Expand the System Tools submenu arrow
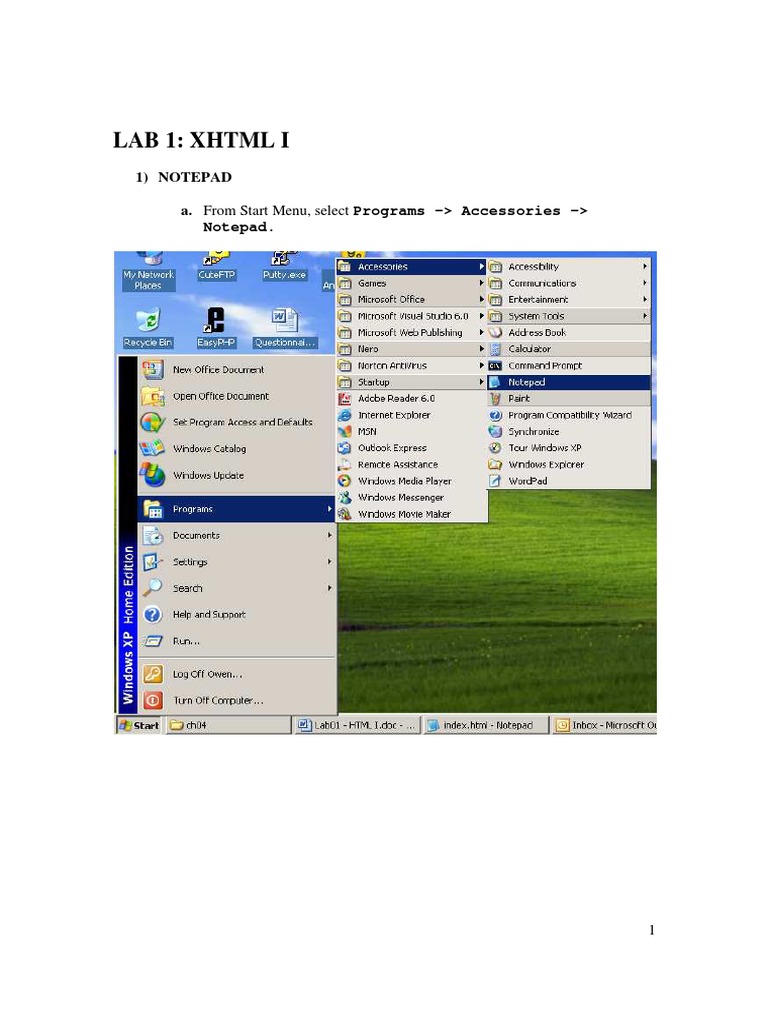This screenshot has height=1024, width=768. pos(645,316)
